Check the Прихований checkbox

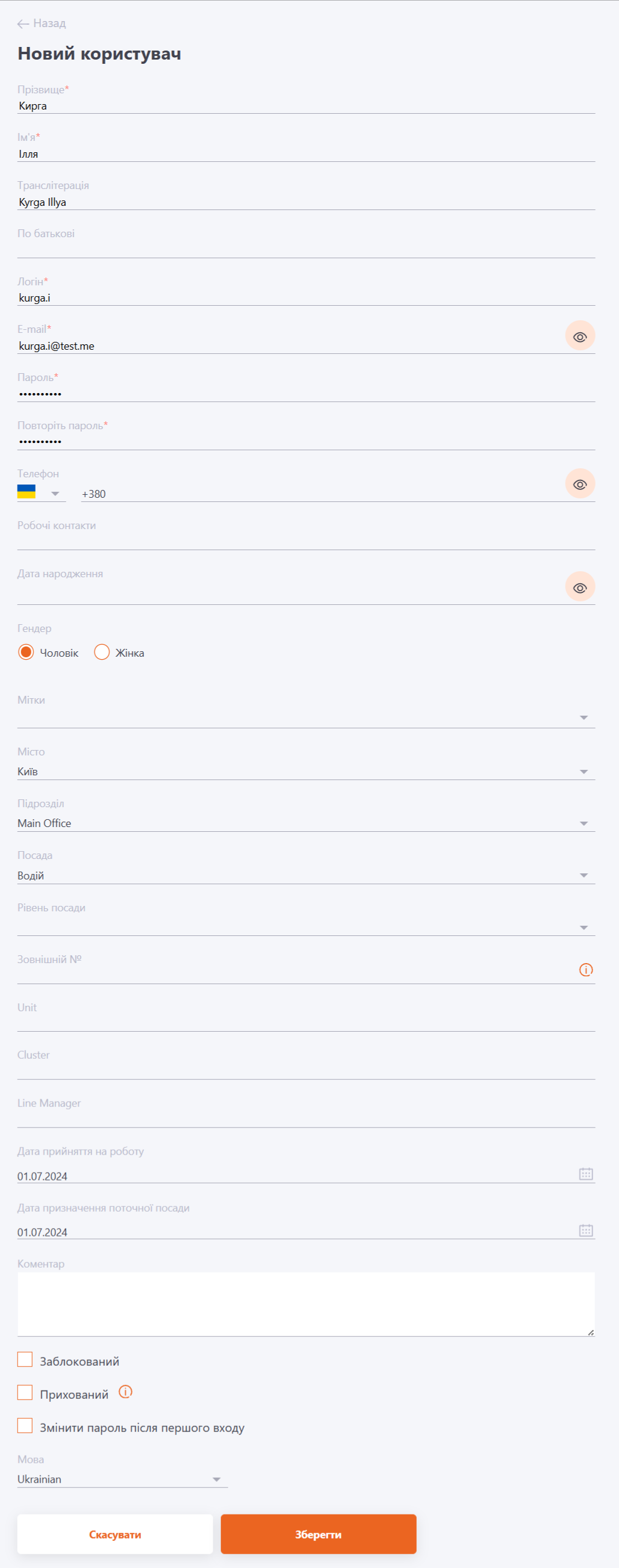[25, 1393]
